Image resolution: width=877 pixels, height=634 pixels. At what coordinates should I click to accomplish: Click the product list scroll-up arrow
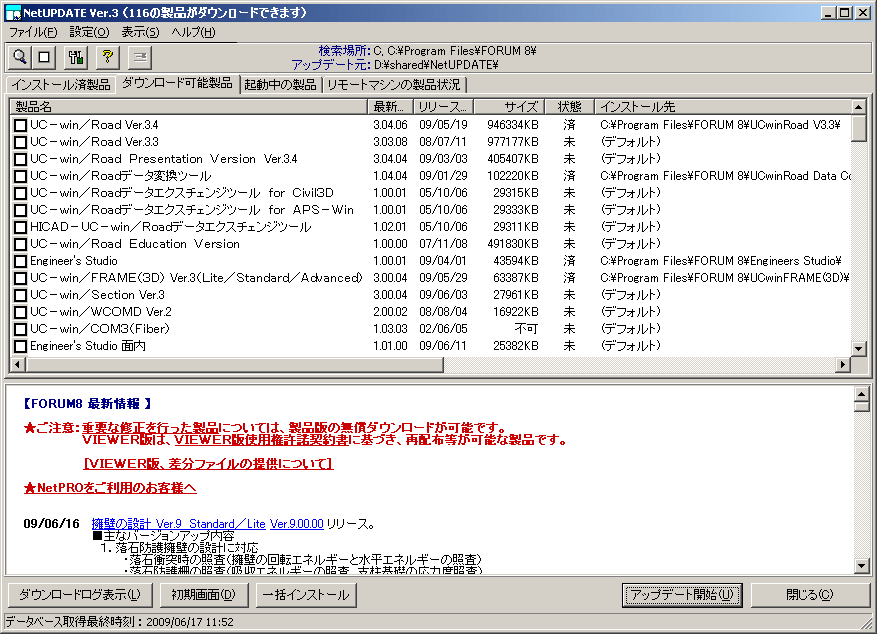(859, 106)
